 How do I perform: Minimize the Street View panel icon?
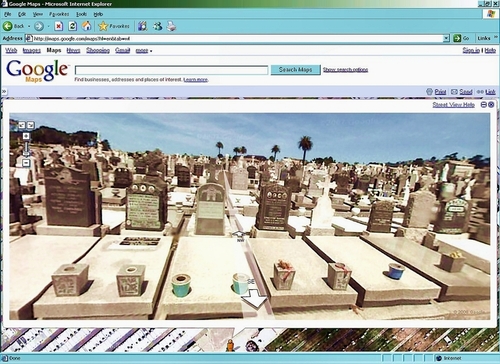[484, 105]
